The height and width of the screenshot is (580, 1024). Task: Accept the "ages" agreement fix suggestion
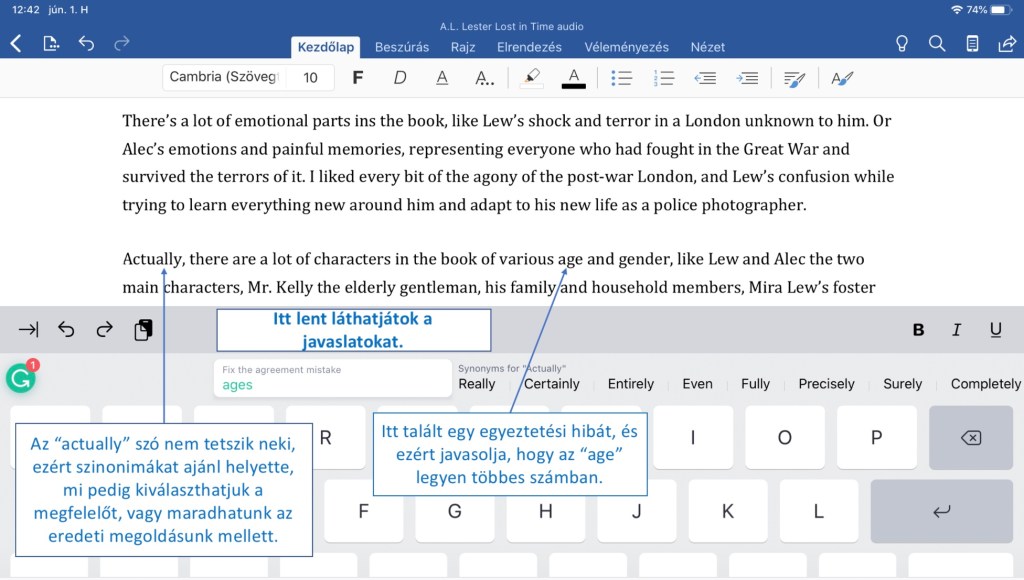pos(332,378)
